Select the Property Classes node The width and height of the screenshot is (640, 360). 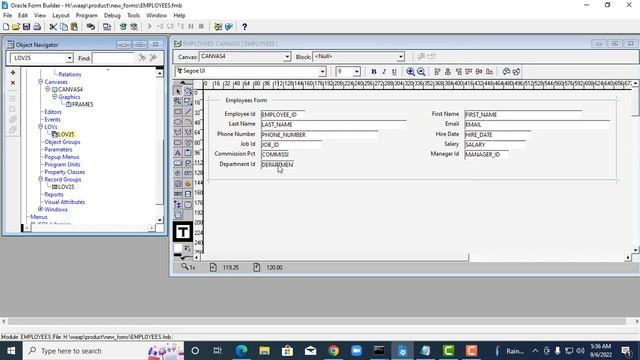pos(65,172)
